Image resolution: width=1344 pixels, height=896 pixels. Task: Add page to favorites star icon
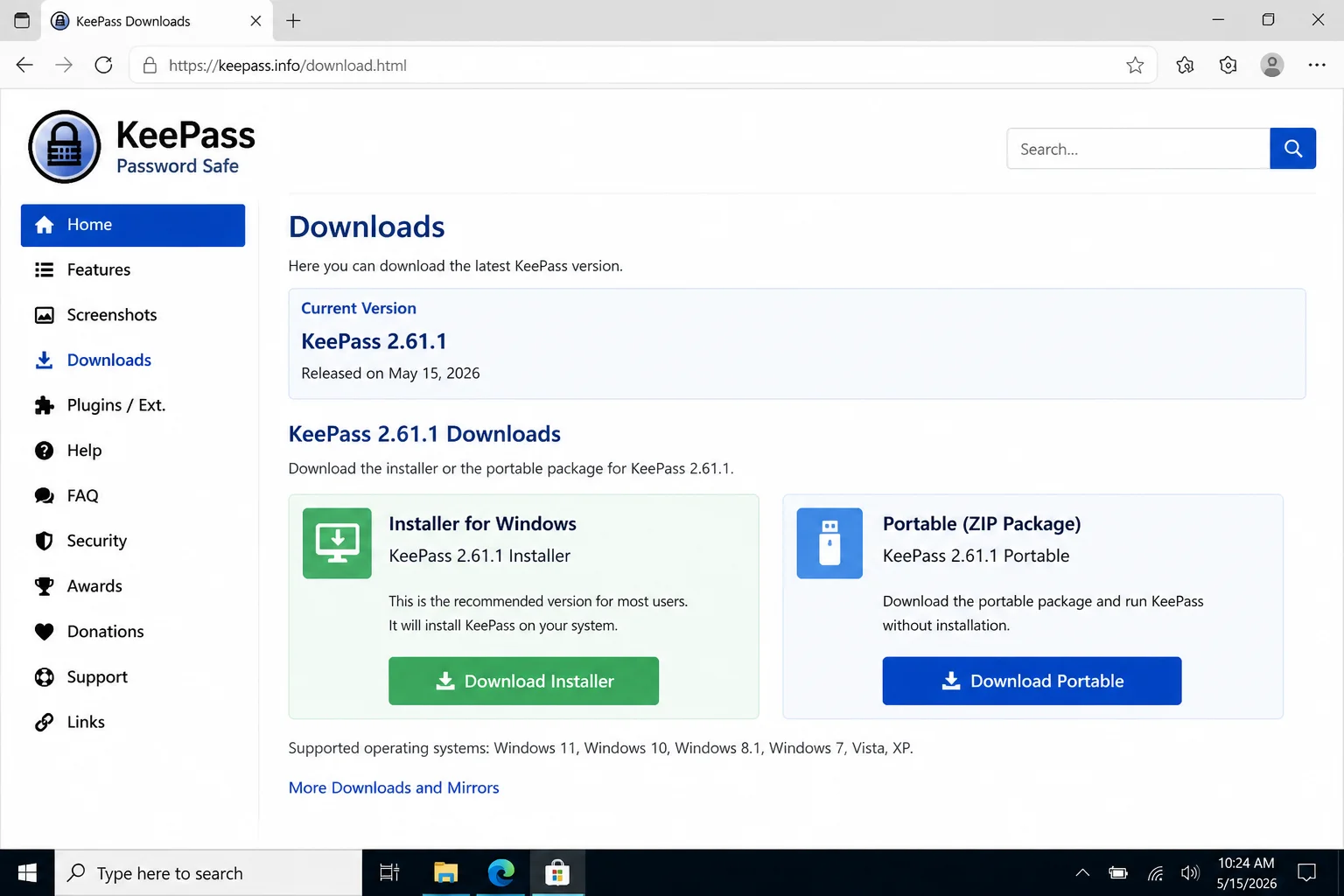pos(1135,65)
